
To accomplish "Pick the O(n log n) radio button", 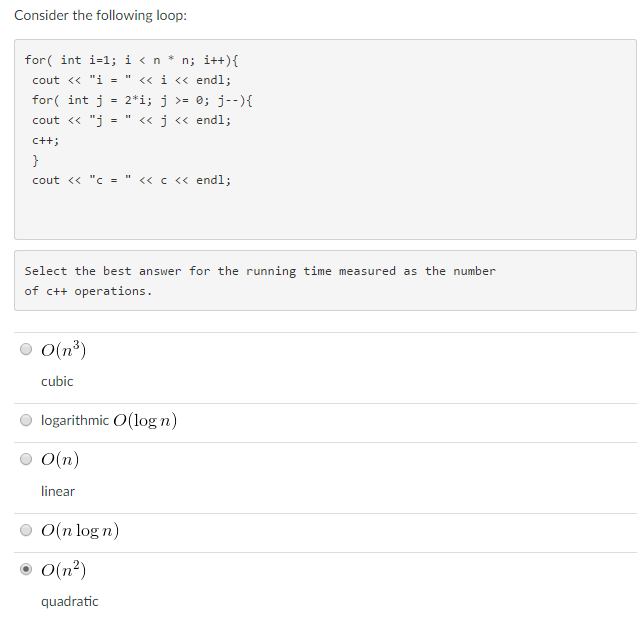I will click(x=26, y=530).
